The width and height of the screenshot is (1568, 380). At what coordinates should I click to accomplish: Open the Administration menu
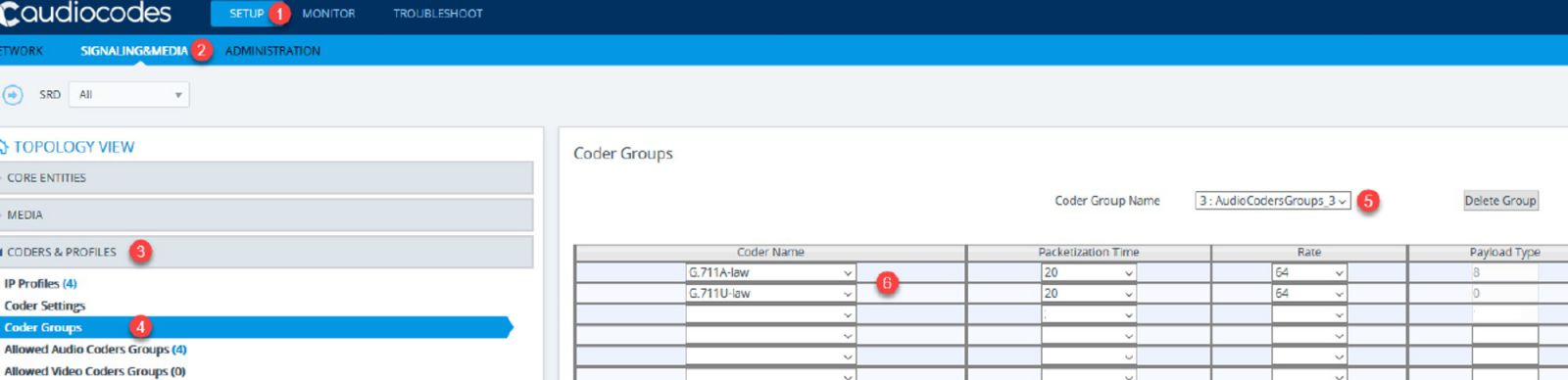272,51
